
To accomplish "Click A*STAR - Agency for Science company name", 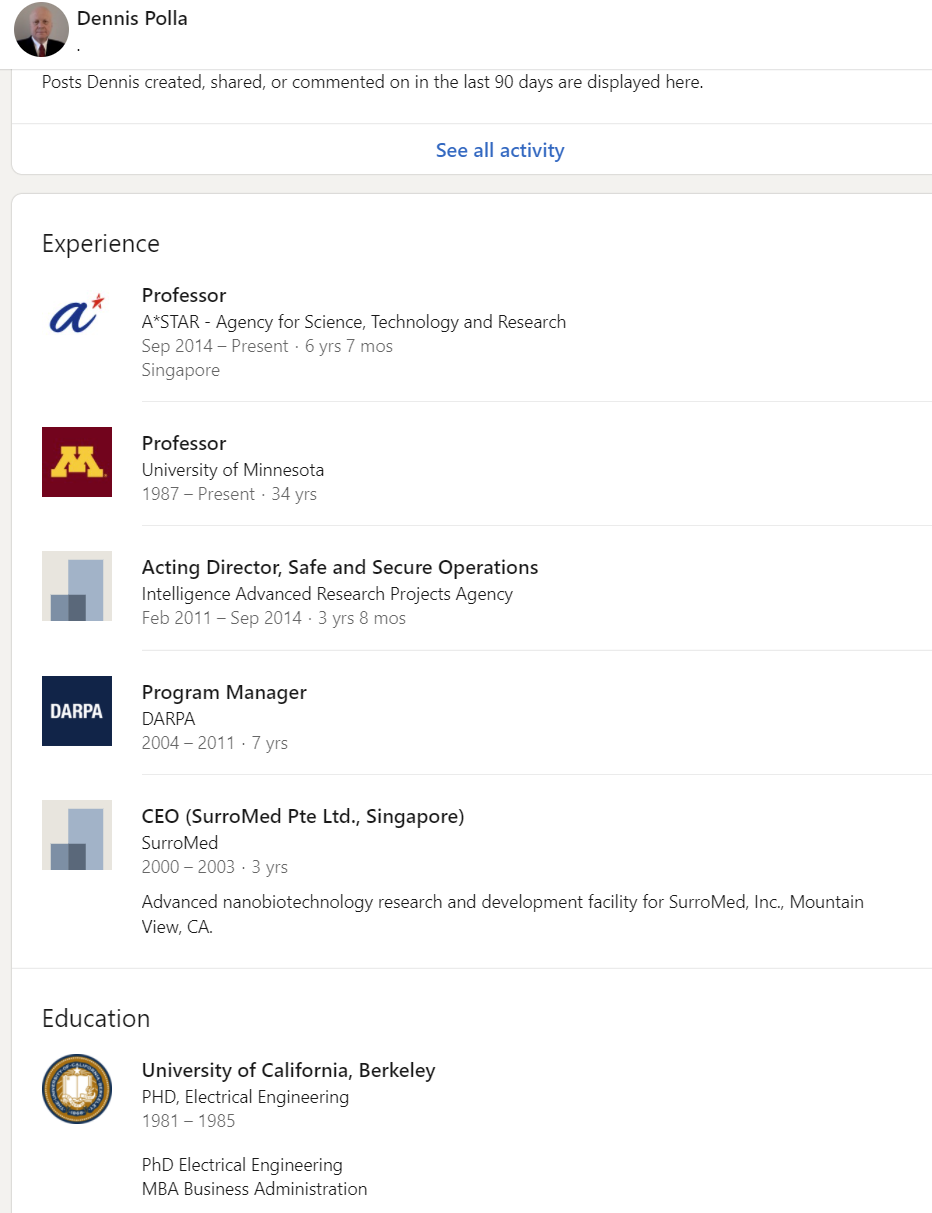I will 353,322.
